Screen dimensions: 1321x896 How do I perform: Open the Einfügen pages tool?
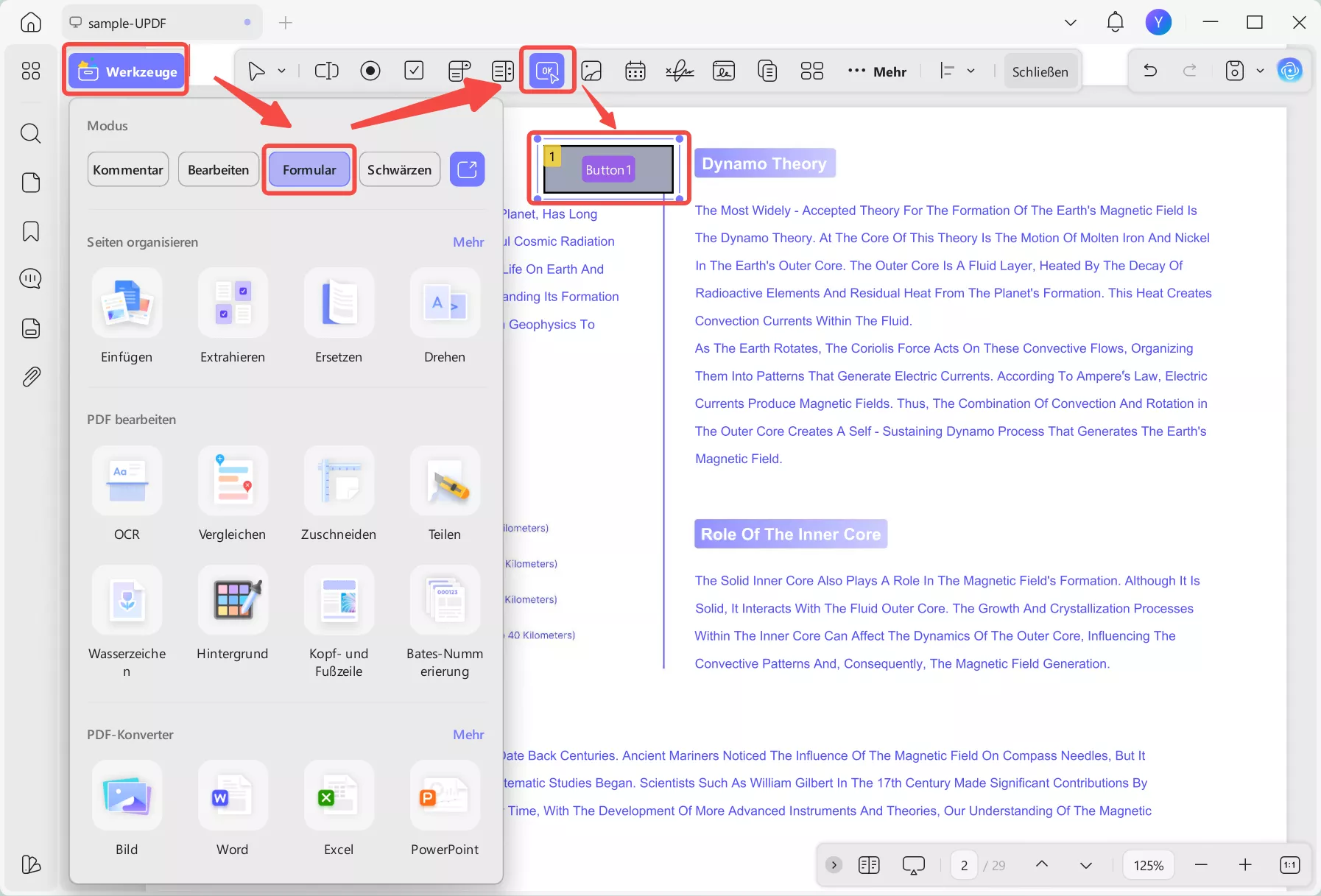point(127,317)
